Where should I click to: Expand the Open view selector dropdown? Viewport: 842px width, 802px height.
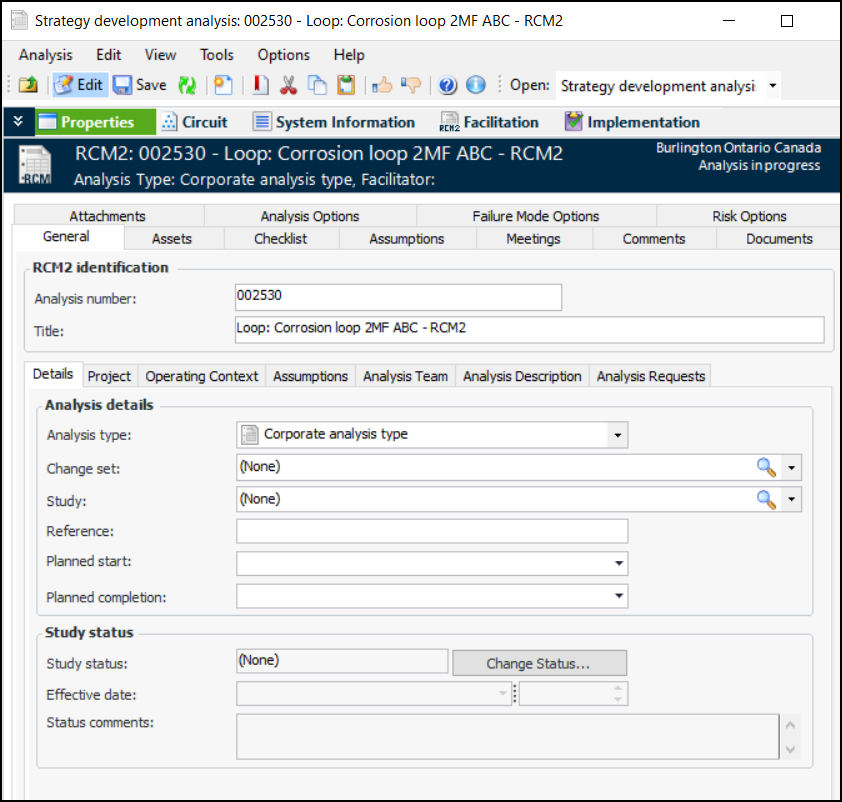pos(772,86)
